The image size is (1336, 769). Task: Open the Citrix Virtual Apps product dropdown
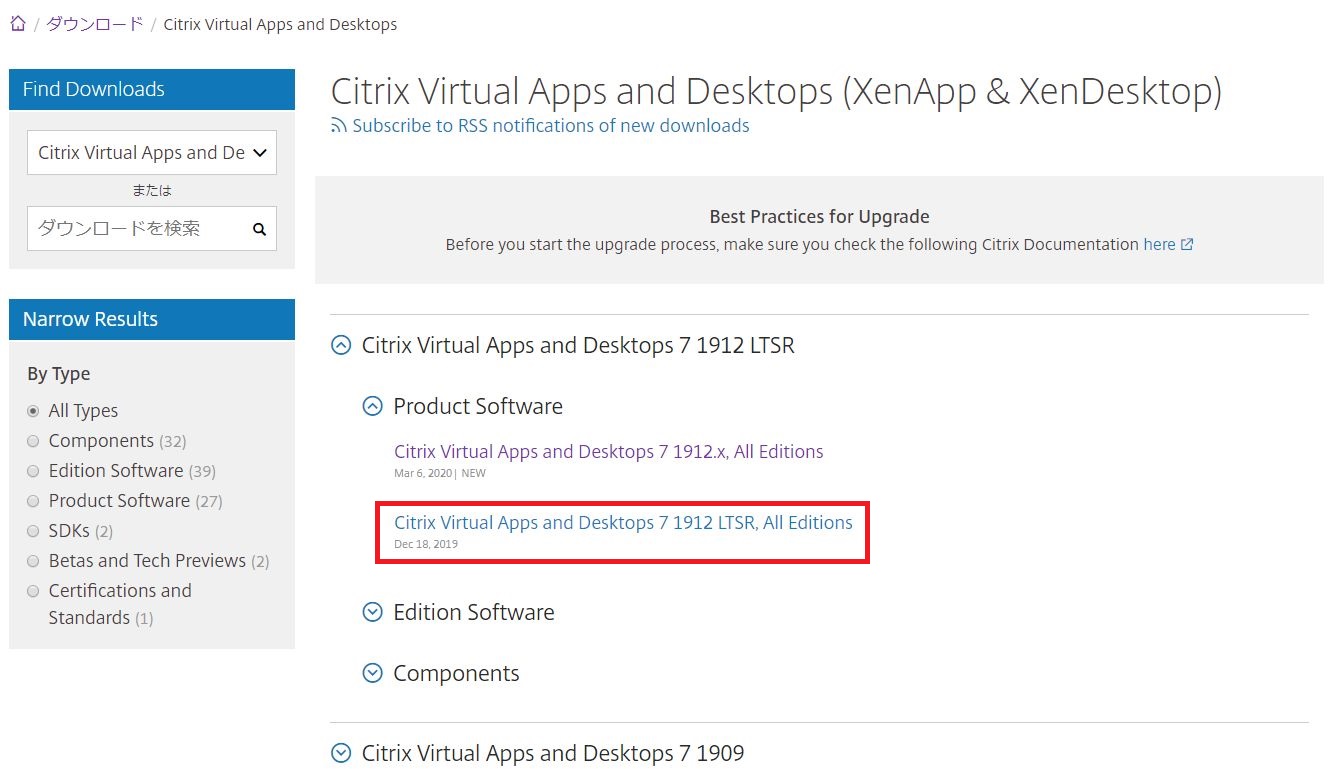[x=152, y=153]
